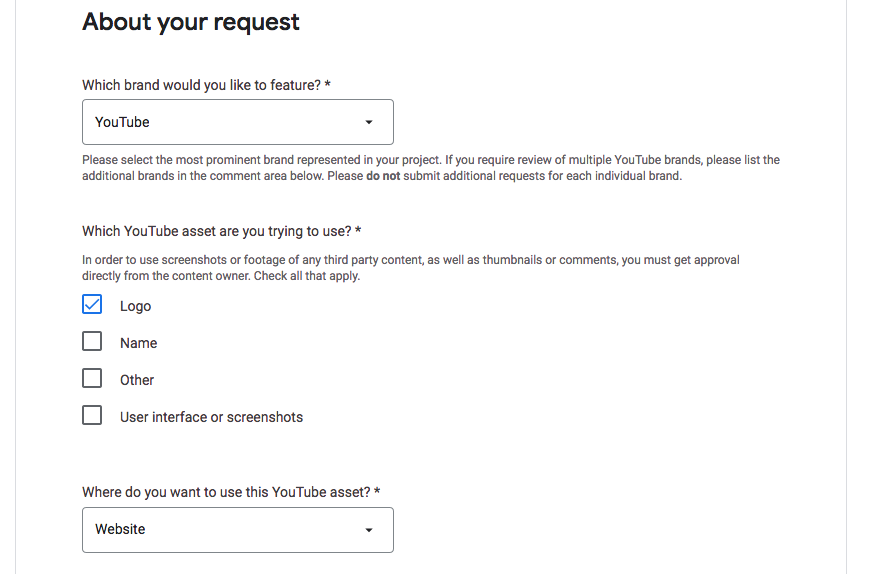Viewport: 869px width, 574px height.
Task: Click the selected 'YouTube' value text
Action: pos(122,122)
